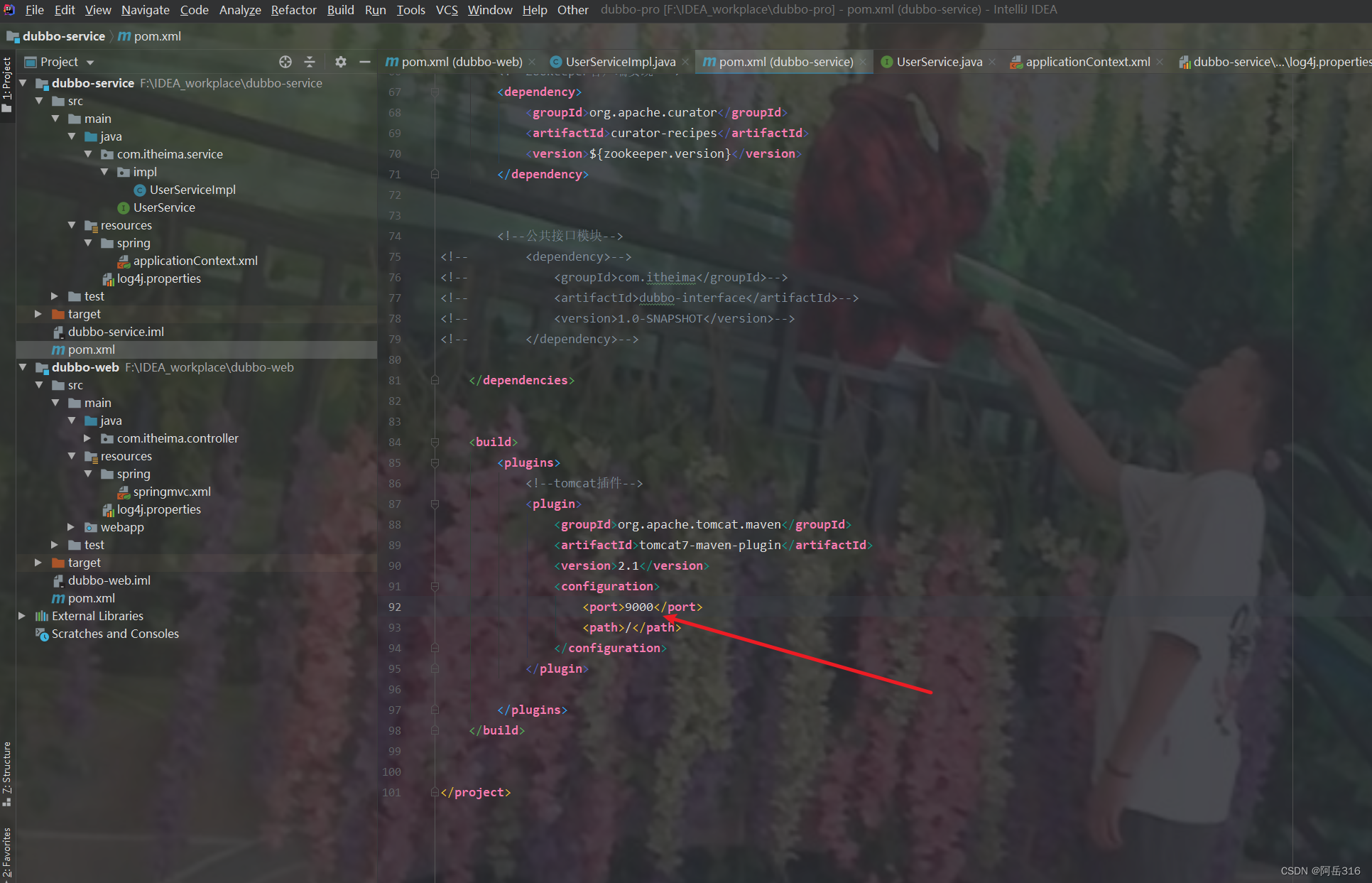Screen dimensions: 1372x883
Task: Fold the configuration tag at line 91
Action: coord(435,586)
